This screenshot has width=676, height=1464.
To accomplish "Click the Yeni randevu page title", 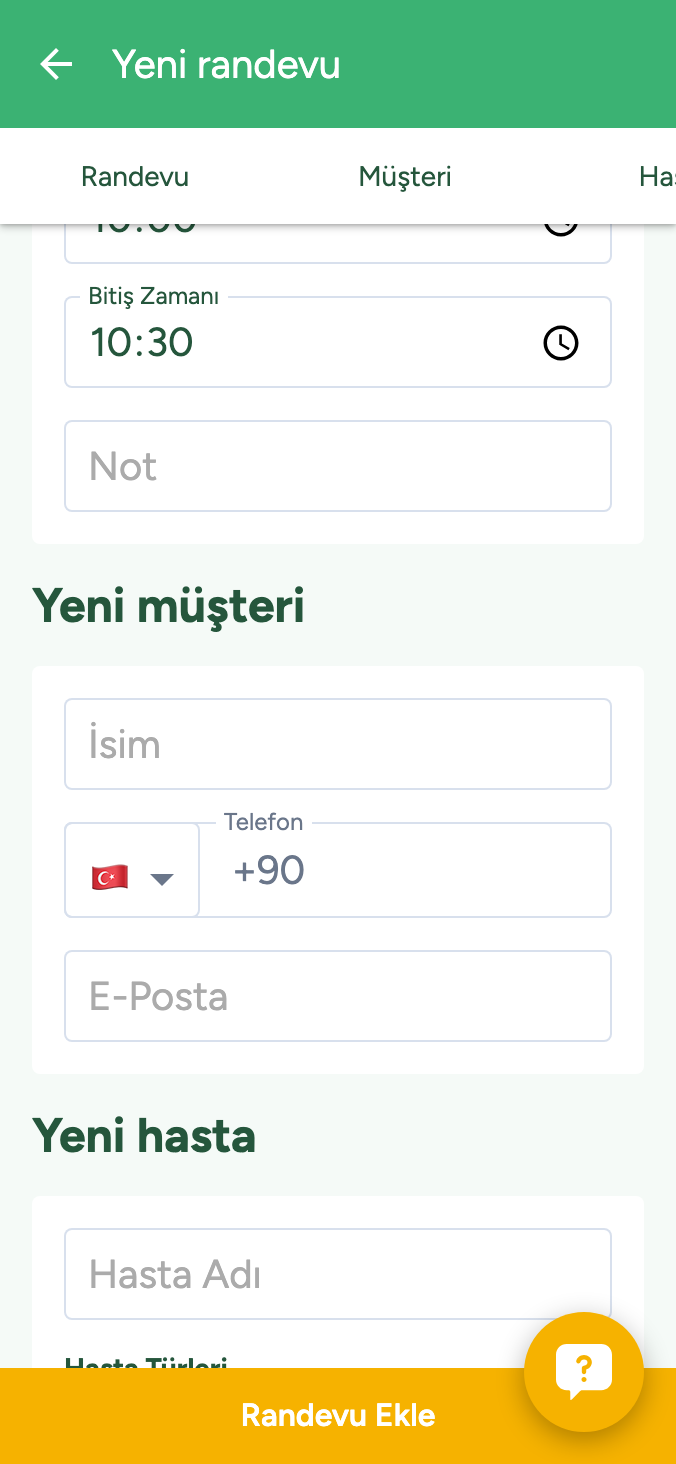I will coord(226,65).
